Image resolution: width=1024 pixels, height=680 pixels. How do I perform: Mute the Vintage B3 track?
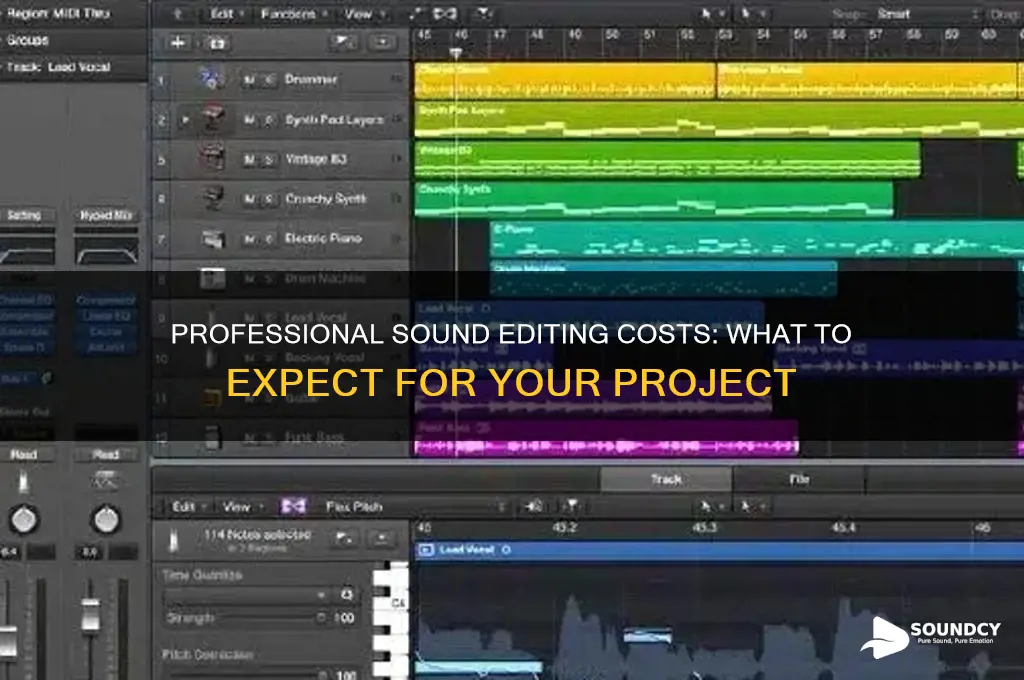click(x=249, y=159)
